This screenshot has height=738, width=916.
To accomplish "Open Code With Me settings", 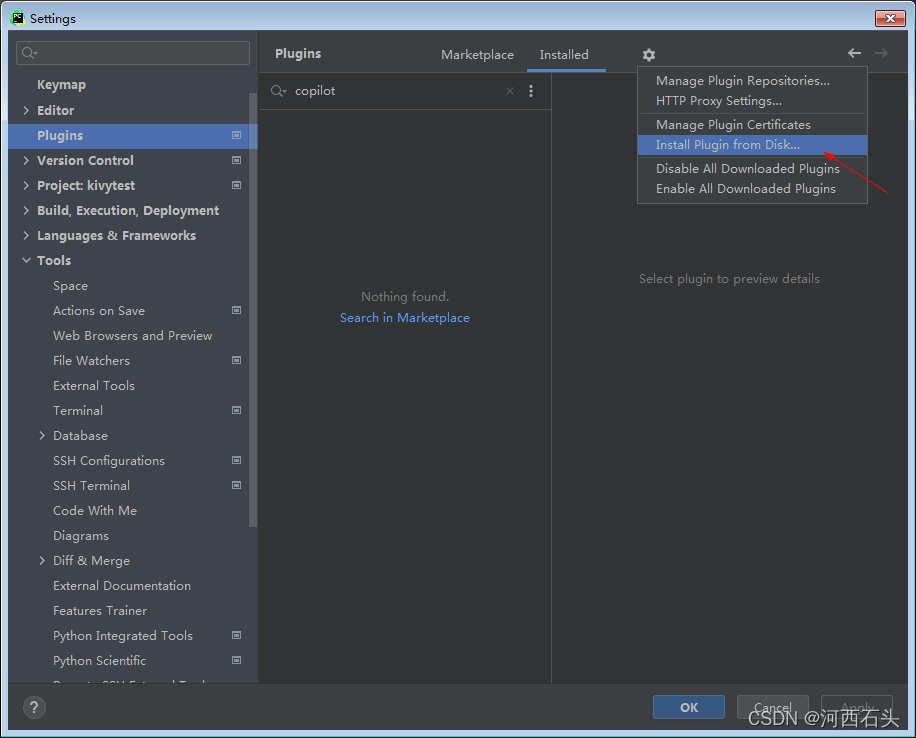I will pos(95,511).
